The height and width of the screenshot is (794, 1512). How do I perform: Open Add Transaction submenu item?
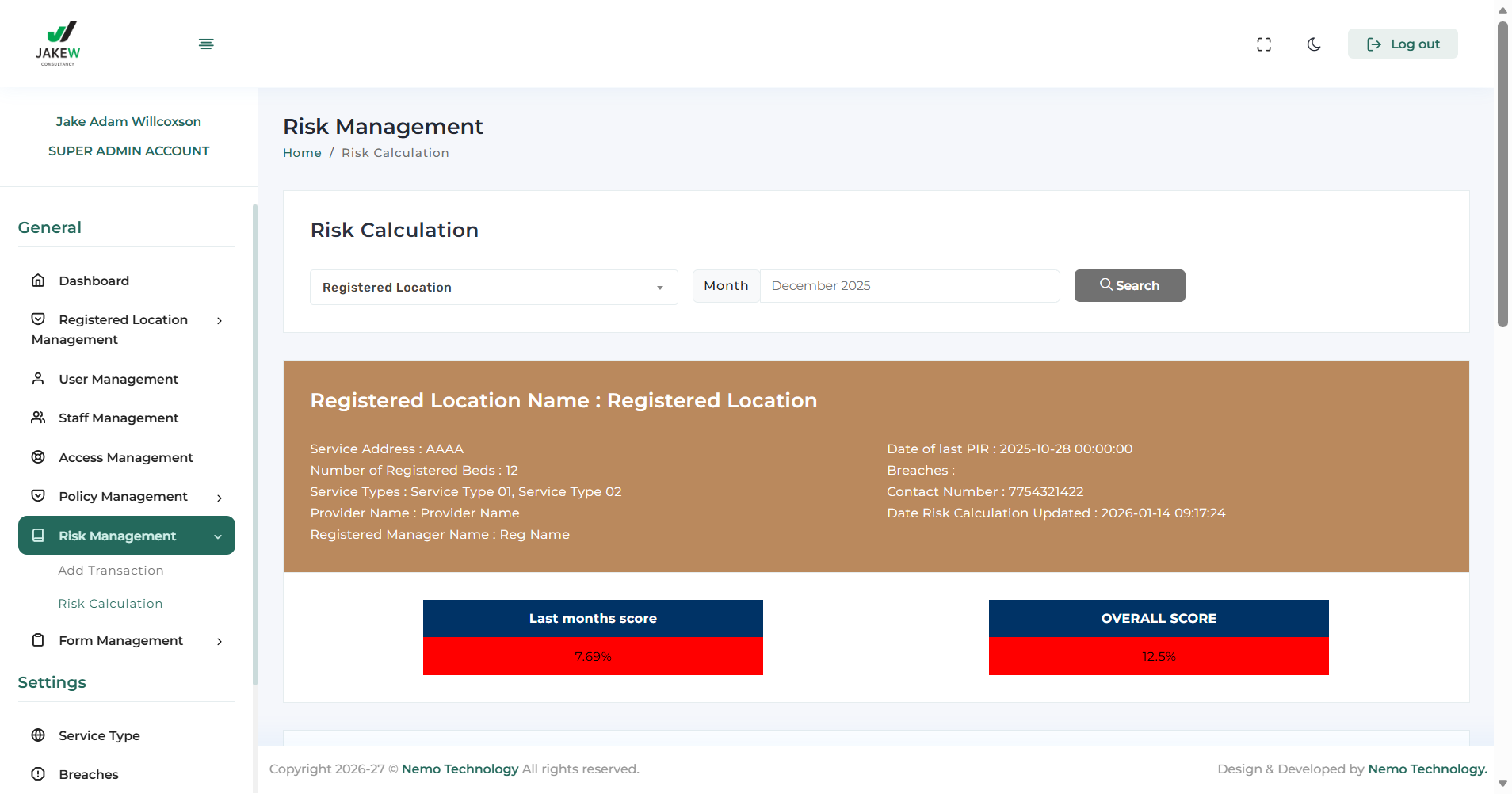click(x=111, y=571)
